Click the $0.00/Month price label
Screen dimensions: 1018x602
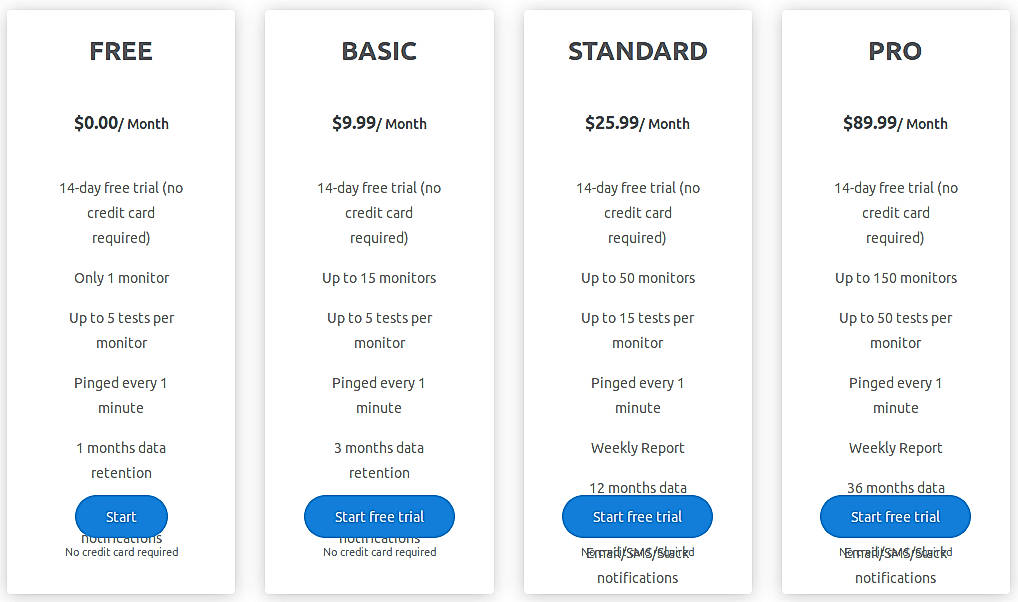pos(121,122)
